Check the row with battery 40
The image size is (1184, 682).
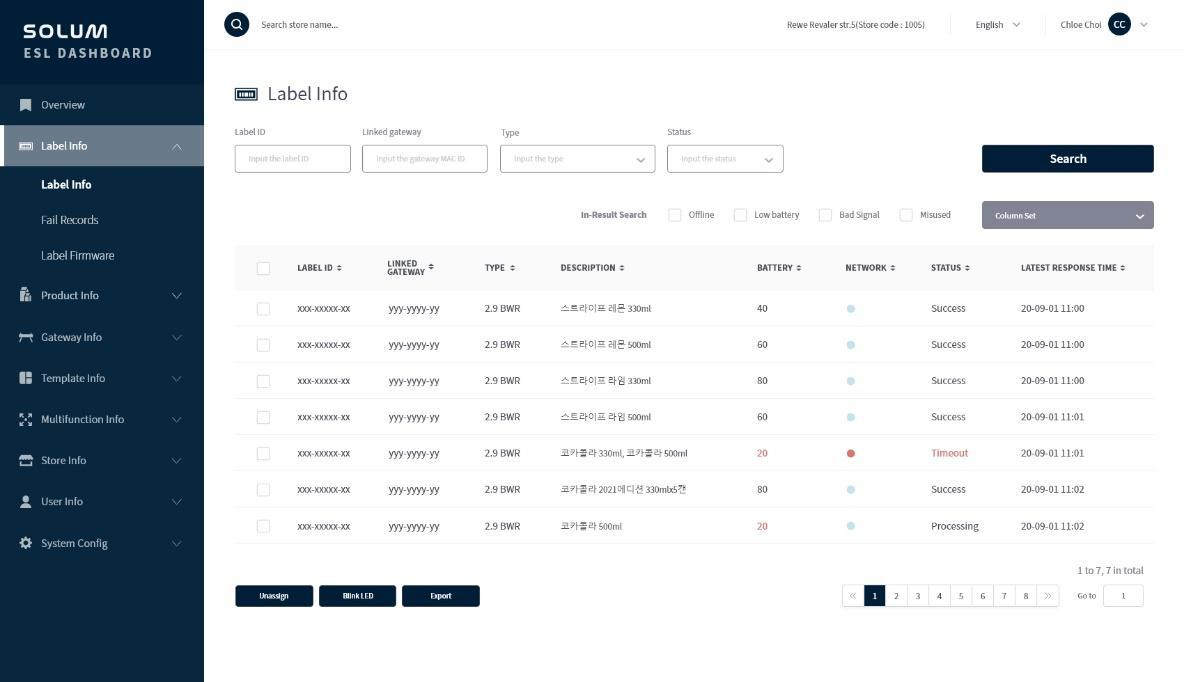(264, 309)
